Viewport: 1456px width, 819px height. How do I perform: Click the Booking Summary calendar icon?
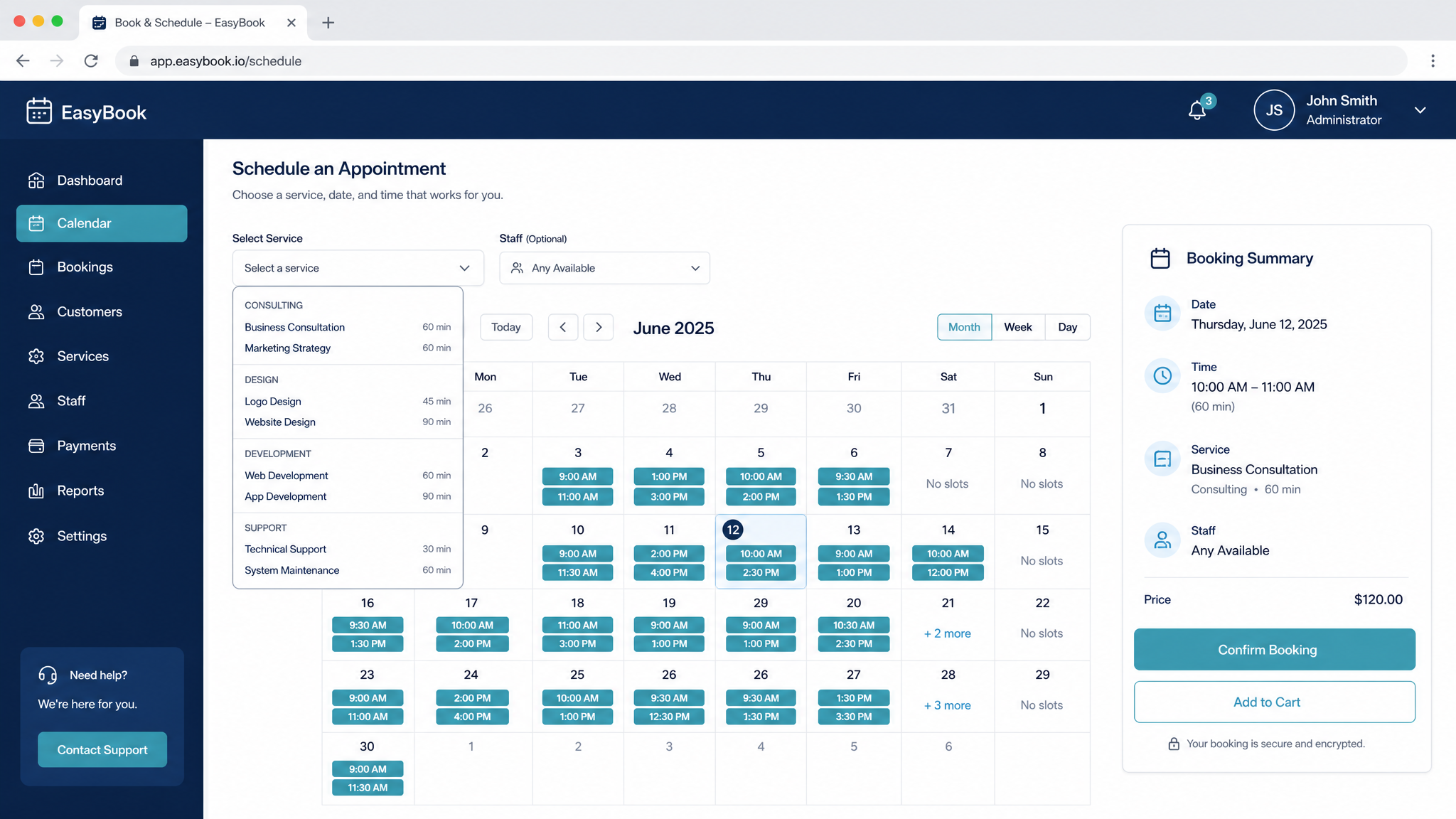point(1160,258)
